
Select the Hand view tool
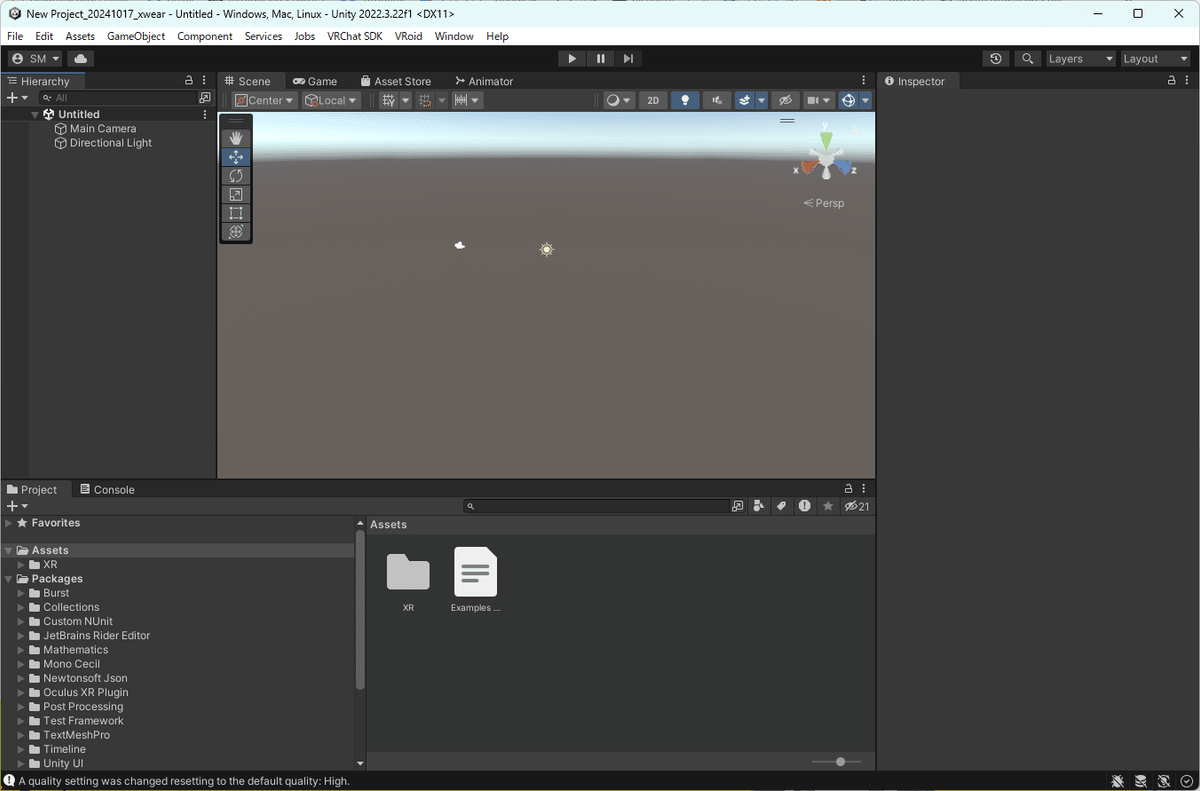click(236, 138)
